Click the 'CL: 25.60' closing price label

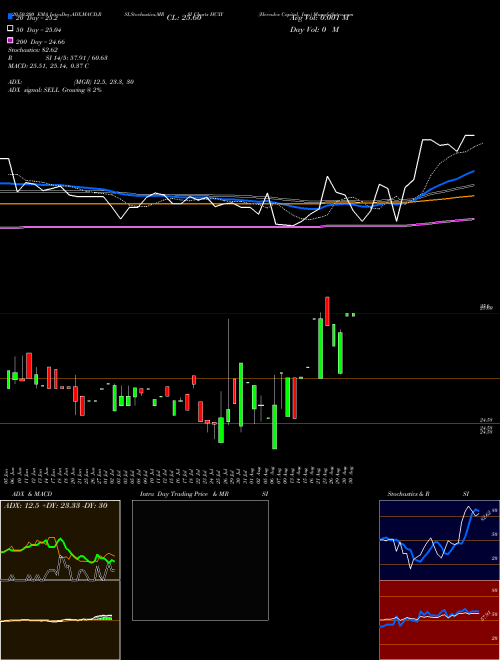tap(184, 18)
